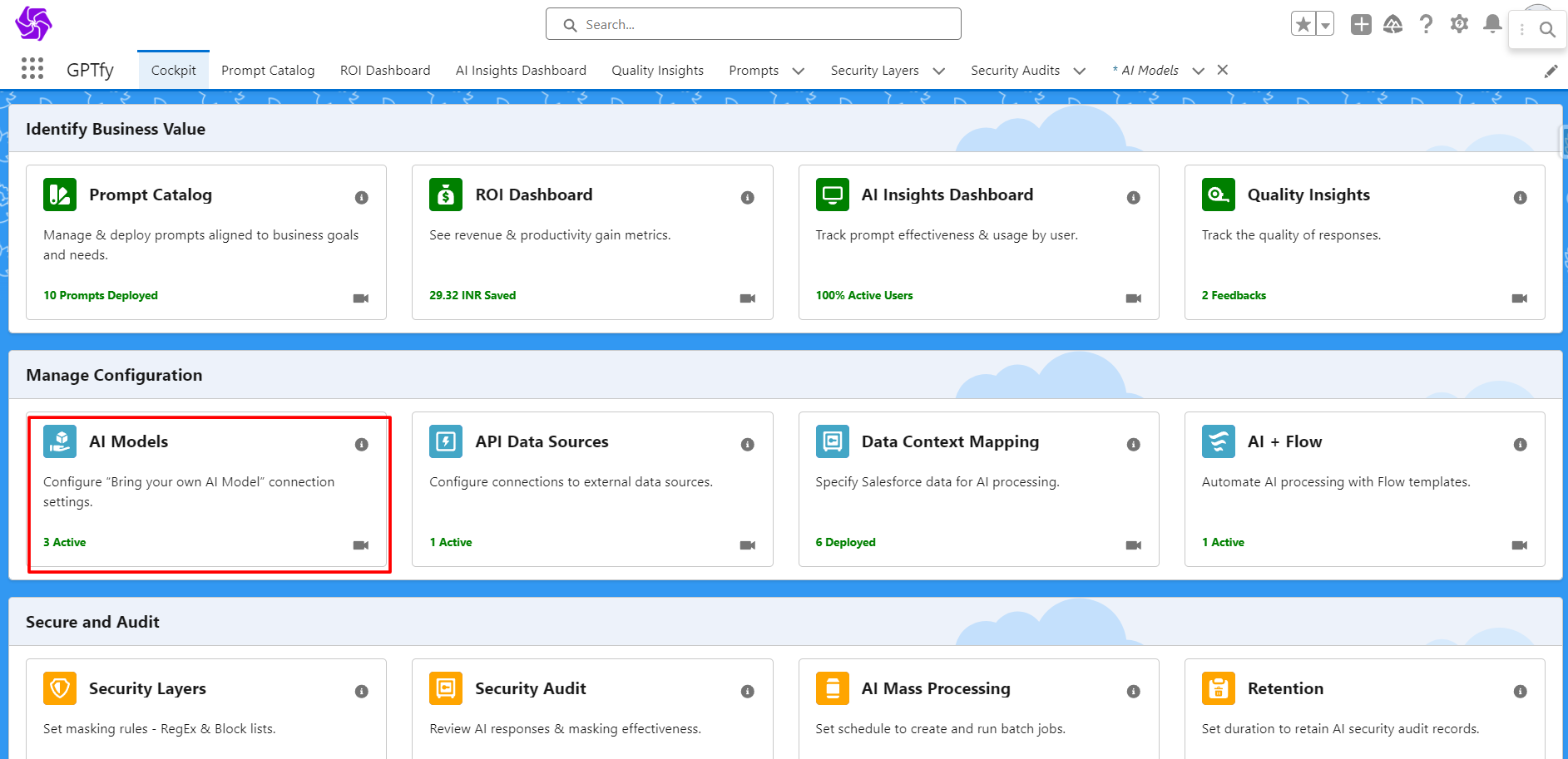1568x759 pixels.
Task: Expand the Security Layers tab dropdown chevron
Action: pyautogui.click(x=939, y=71)
